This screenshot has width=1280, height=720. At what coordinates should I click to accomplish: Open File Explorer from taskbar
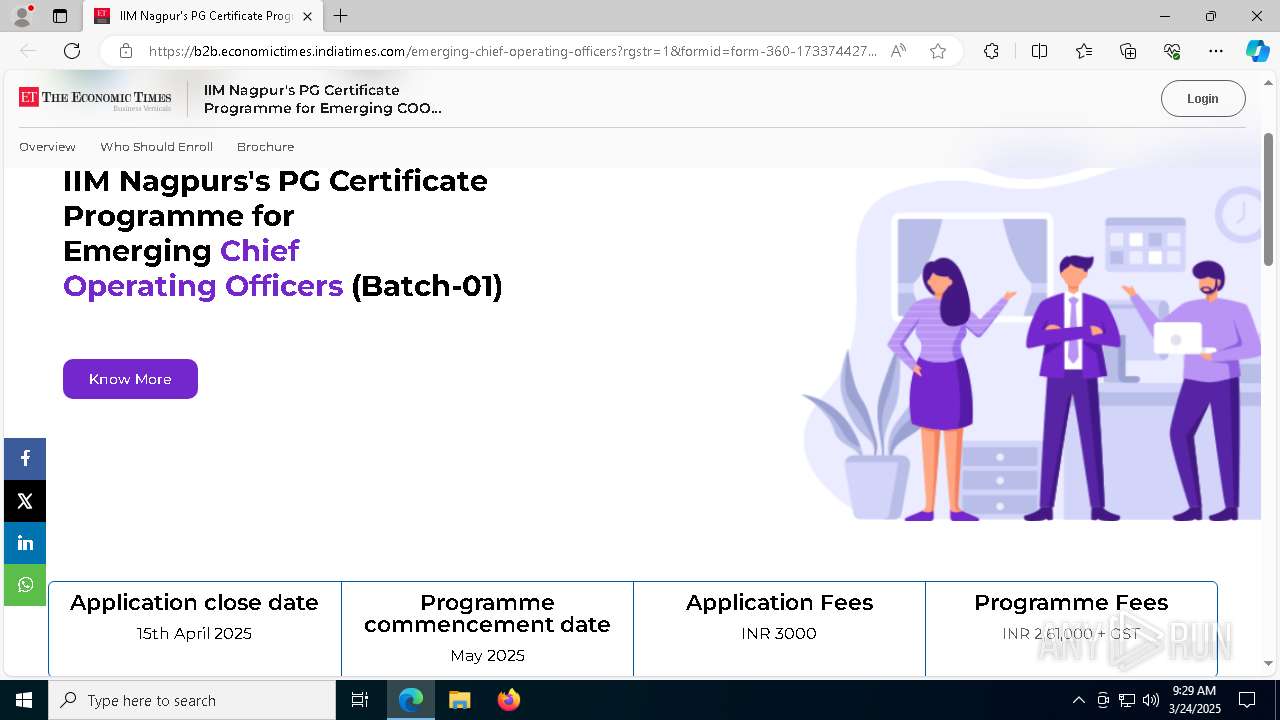click(x=459, y=700)
